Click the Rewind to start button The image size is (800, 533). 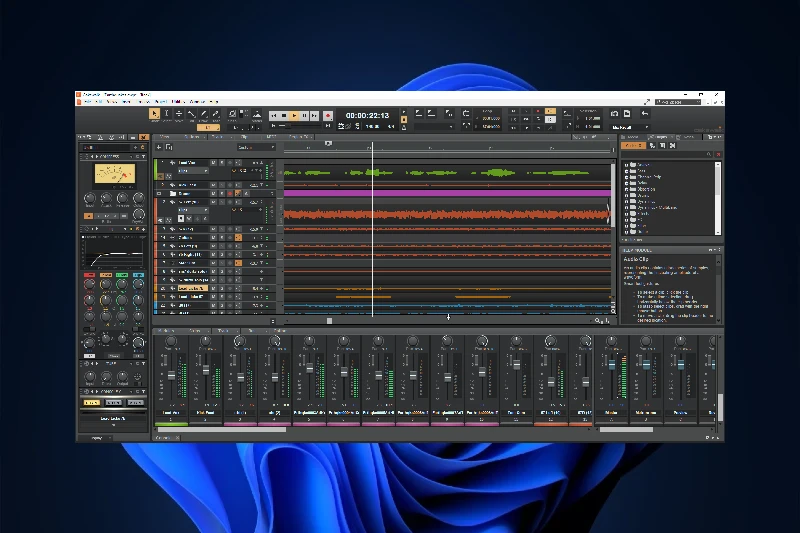pos(273,116)
